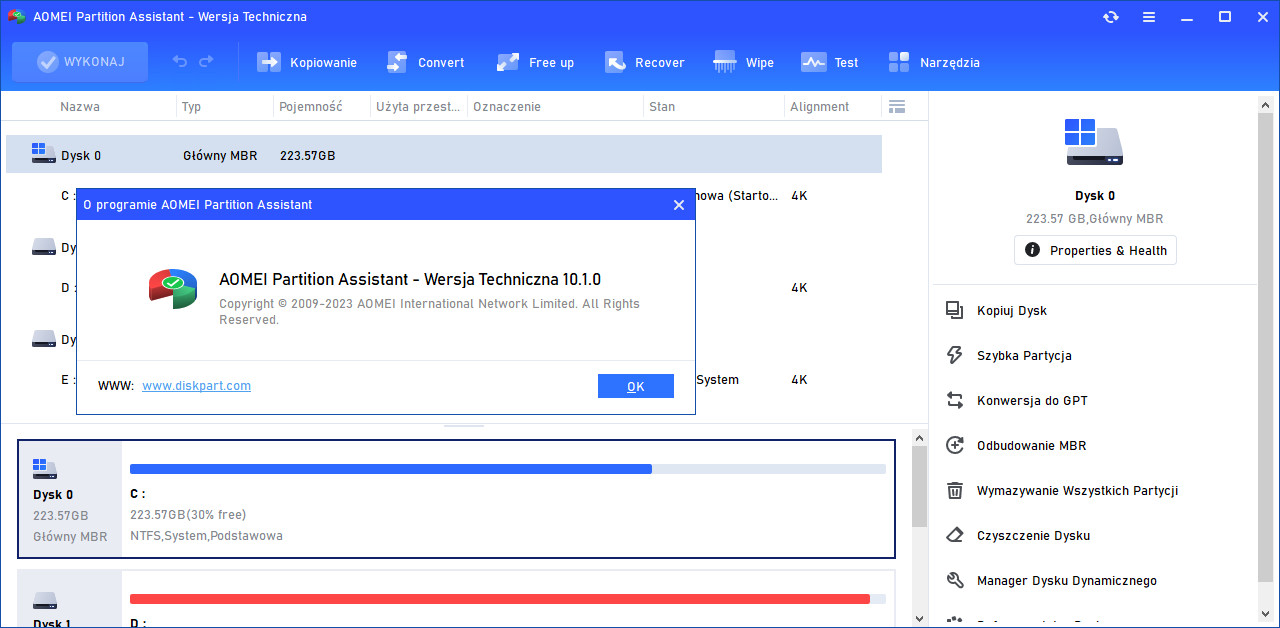Screen dimensions: 1280x628
Task: Click 4K alignment in D: row
Action: [799, 288]
